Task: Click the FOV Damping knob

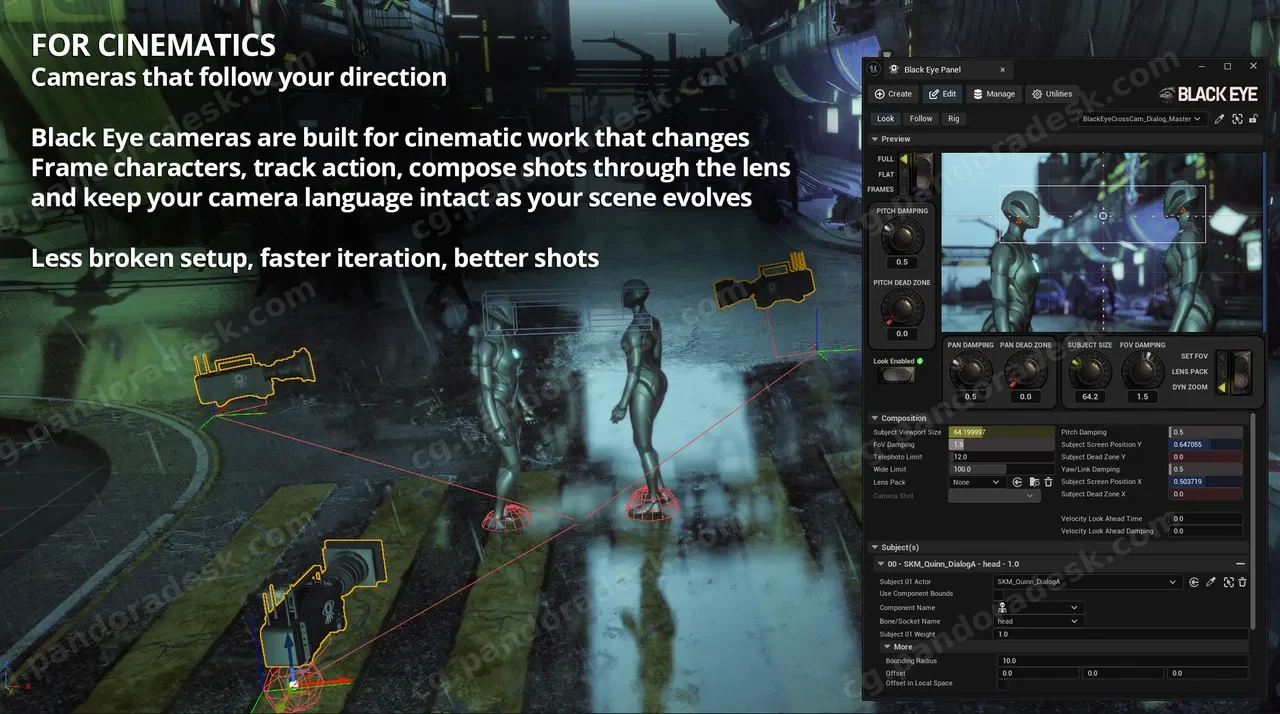Action: tap(1142, 372)
